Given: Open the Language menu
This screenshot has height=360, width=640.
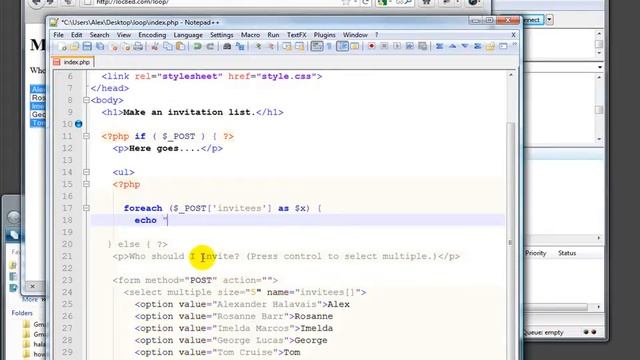Looking at the screenshot, I should [188, 35].
